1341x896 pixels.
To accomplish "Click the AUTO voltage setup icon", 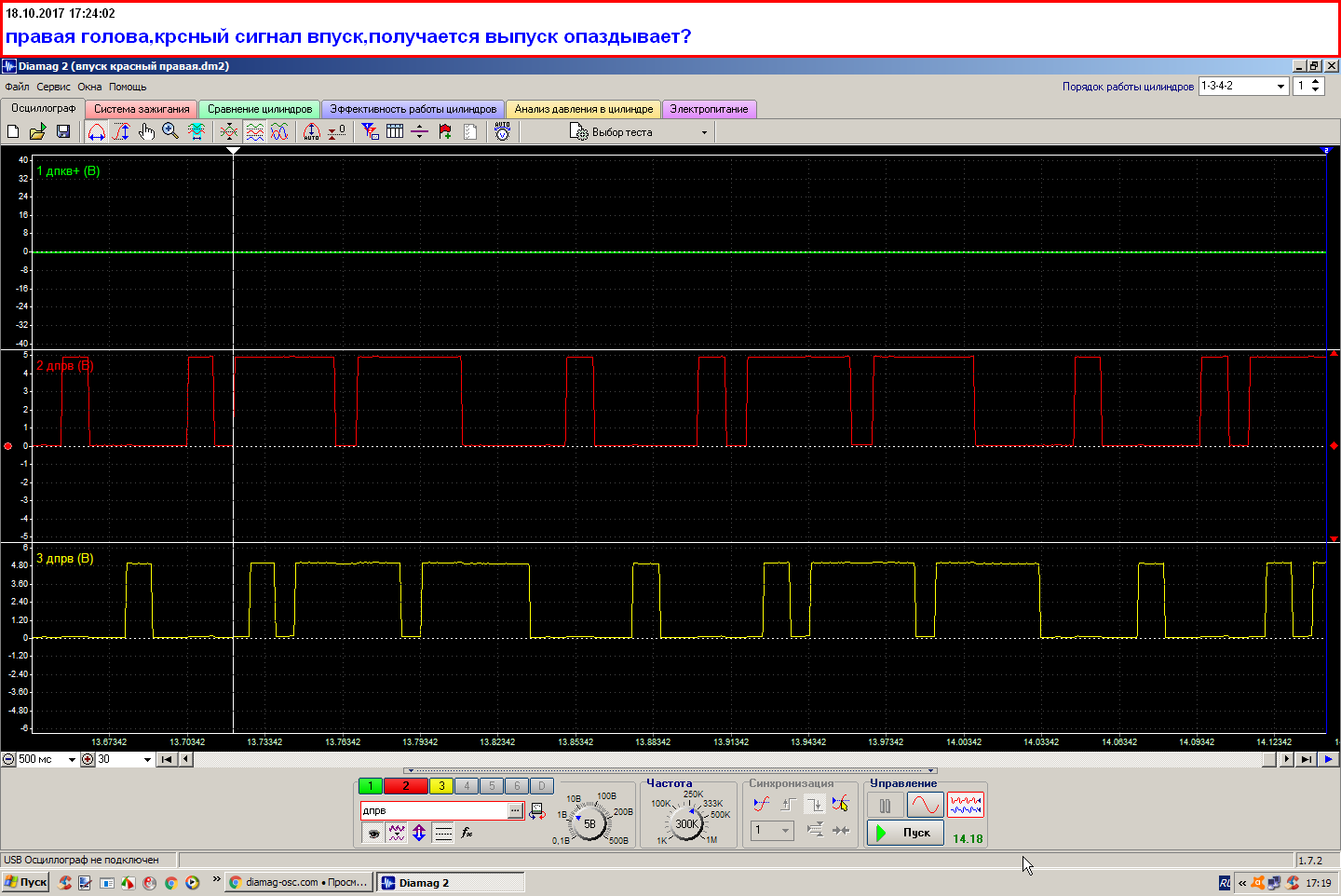I will click(x=503, y=131).
